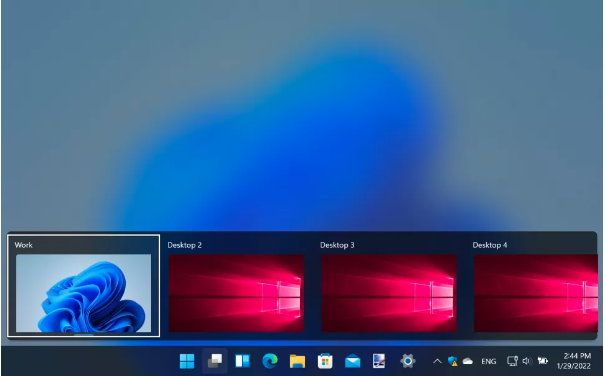
Task: Open the Settings gear icon
Action: (x=407, y=361)
